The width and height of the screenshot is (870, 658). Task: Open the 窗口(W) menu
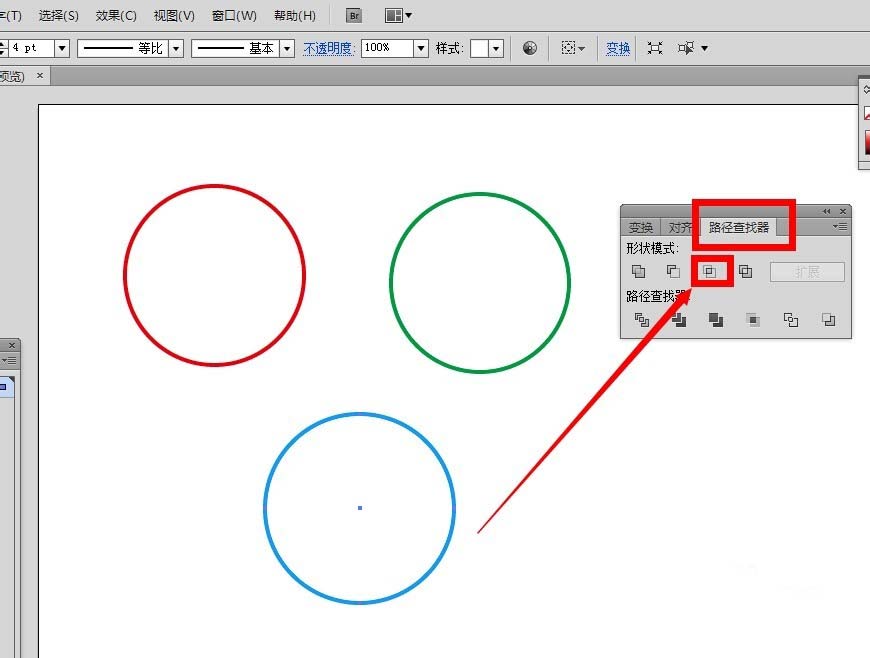[x=234, y=16]
